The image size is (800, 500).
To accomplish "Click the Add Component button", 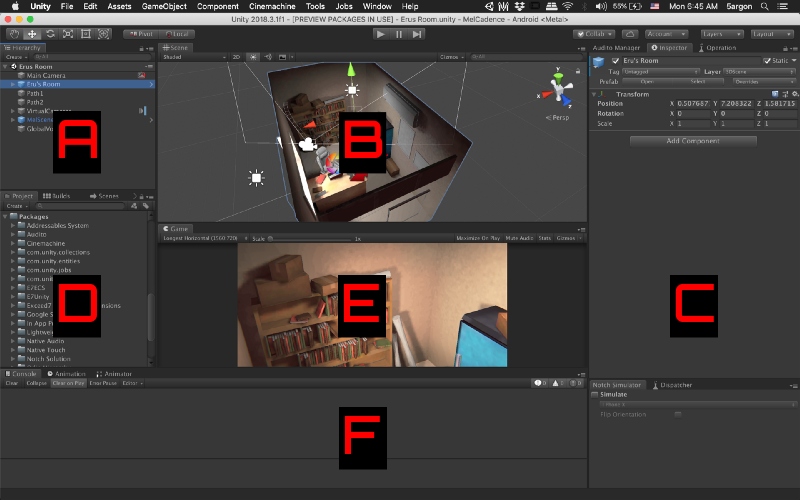I will point(693,141).
